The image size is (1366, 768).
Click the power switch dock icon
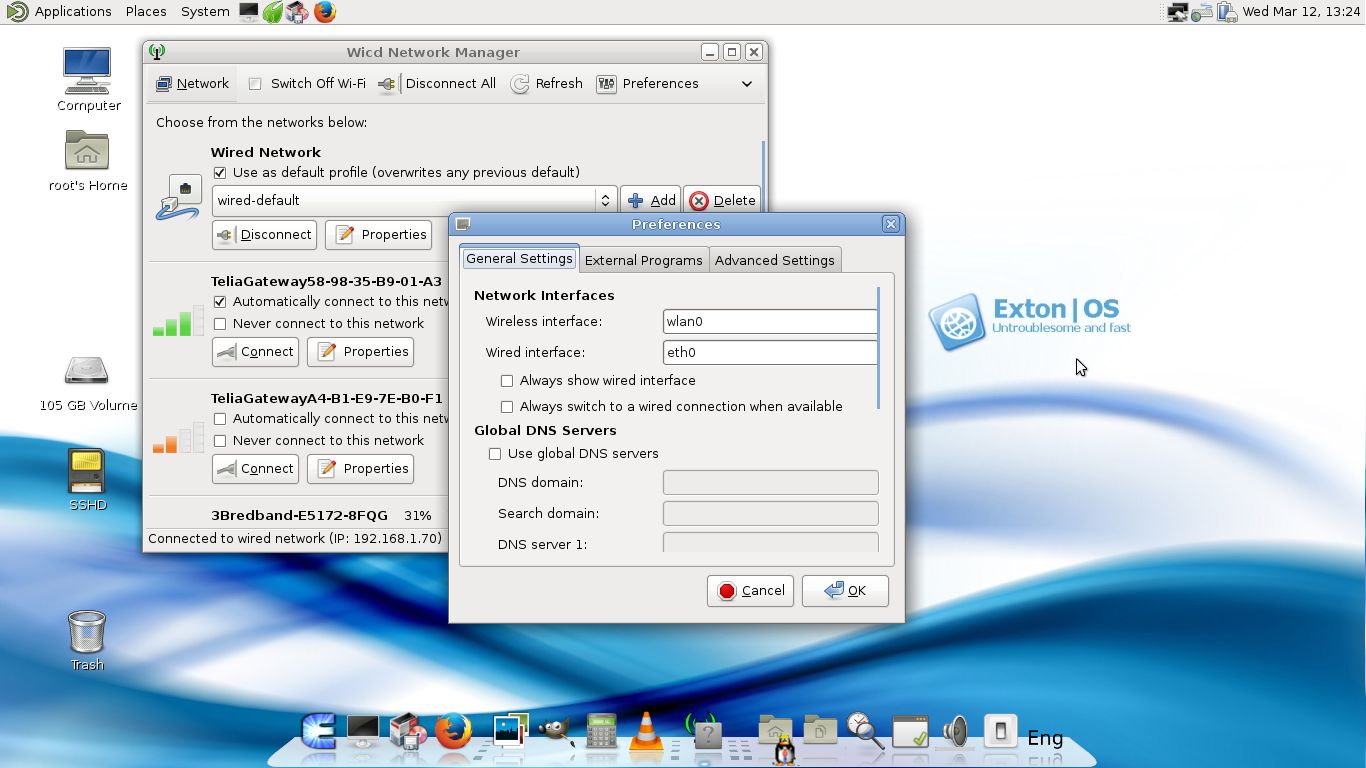(1000, 732)
